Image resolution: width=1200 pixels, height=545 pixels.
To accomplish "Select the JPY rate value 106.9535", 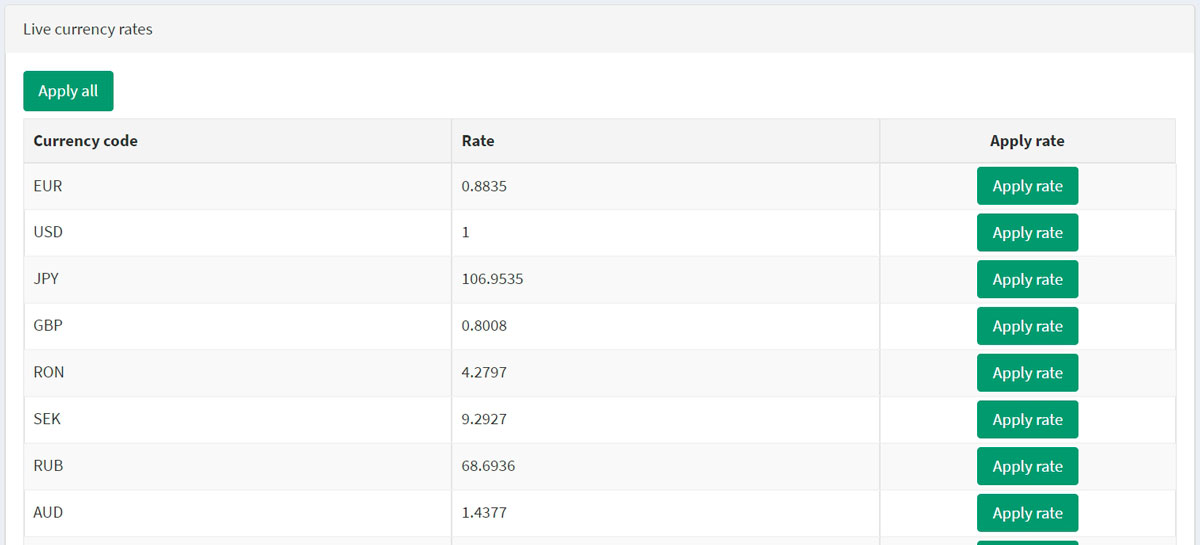I will (492, 279).
